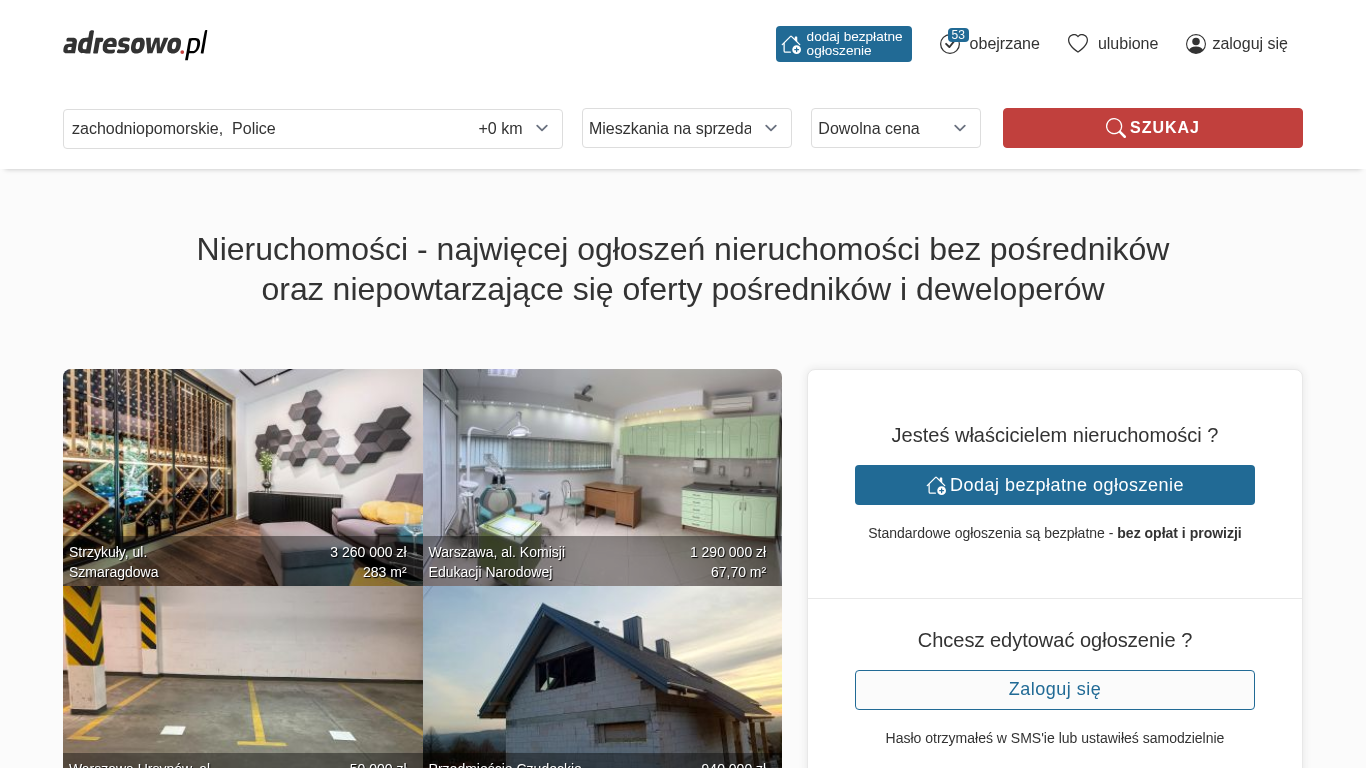This screenshot has height=768, width=1366.
Task: Click the location field with Police
Action: click(260, 128)
